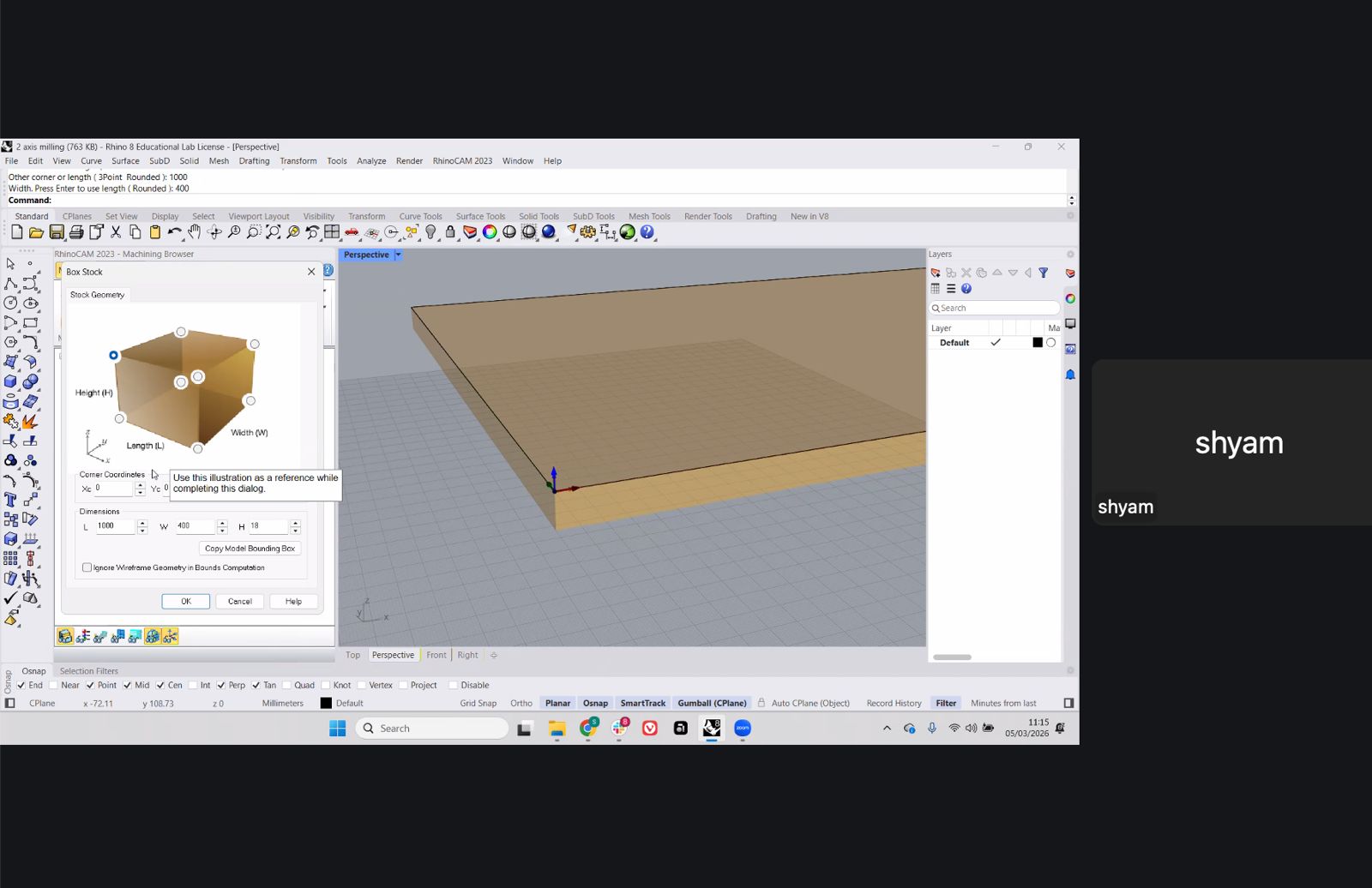The width and height of the screenshot is (1372, 888).
Task: Open the Layers panel options gear
Action: coord(1070,255)
